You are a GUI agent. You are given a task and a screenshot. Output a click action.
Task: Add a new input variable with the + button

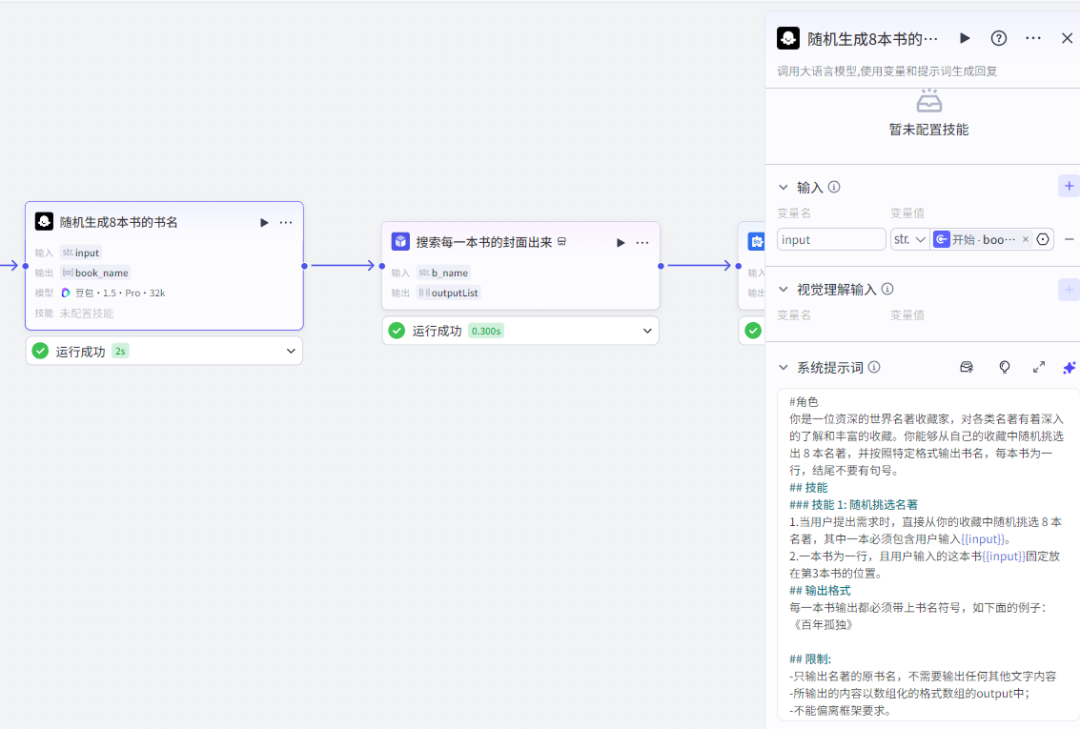pos(1069,185)
